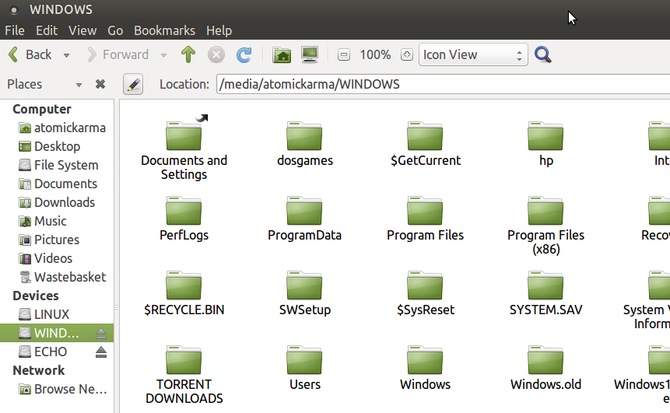Go up to parent folder arrow
Viewport: 670px width, 413px height.
click(188, 55)
